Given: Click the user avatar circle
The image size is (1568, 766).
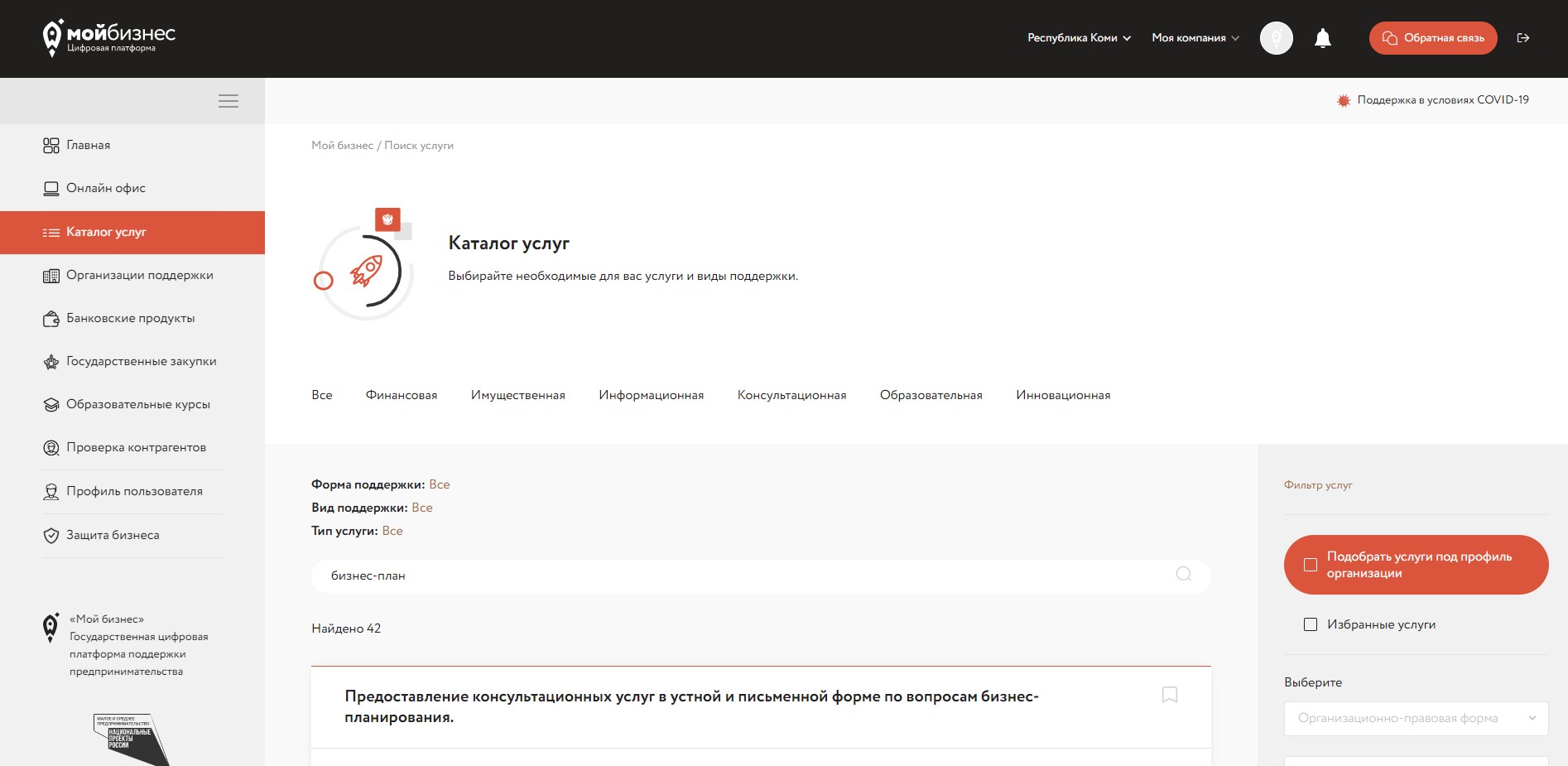Looking at the screenshot, I should pyautogui.click(x=1277, y=38).
